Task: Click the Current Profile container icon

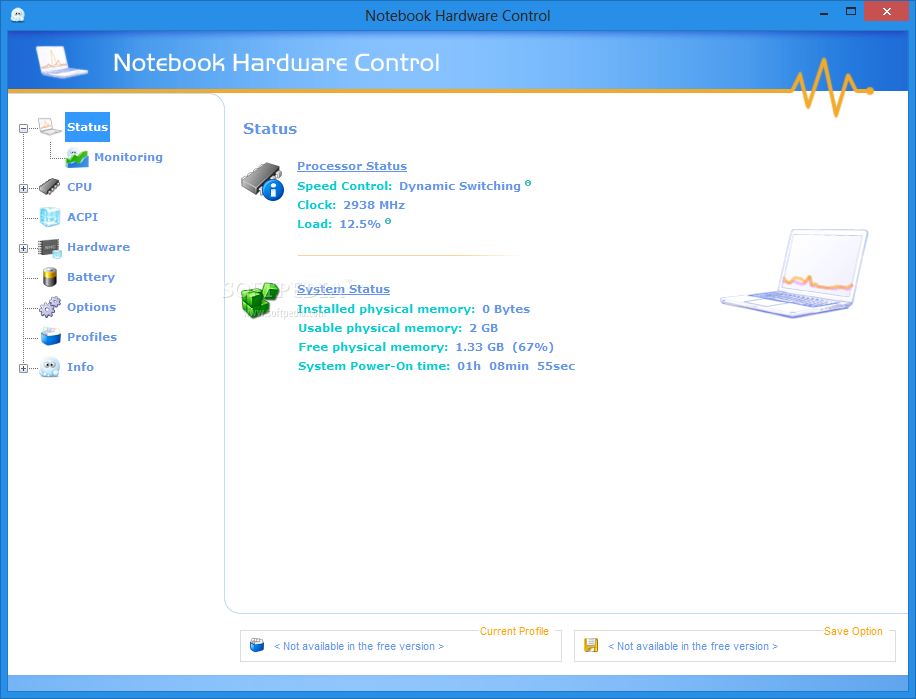Action: pos(257,645)
